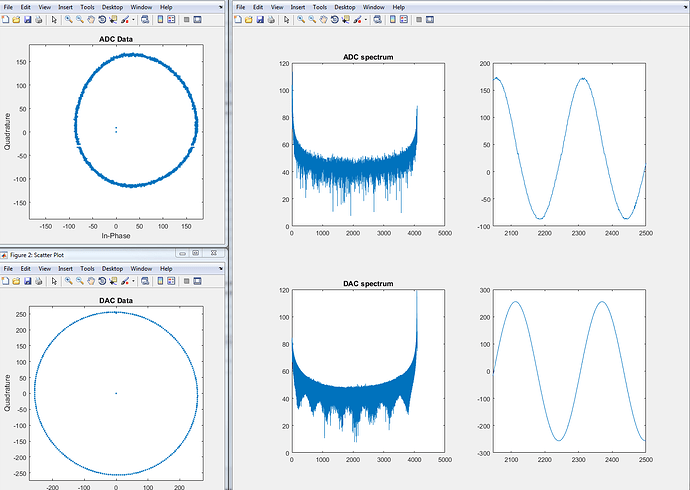Click New Figure icon in spectrum window
This screenshot has height=490, width=690.
237,20
